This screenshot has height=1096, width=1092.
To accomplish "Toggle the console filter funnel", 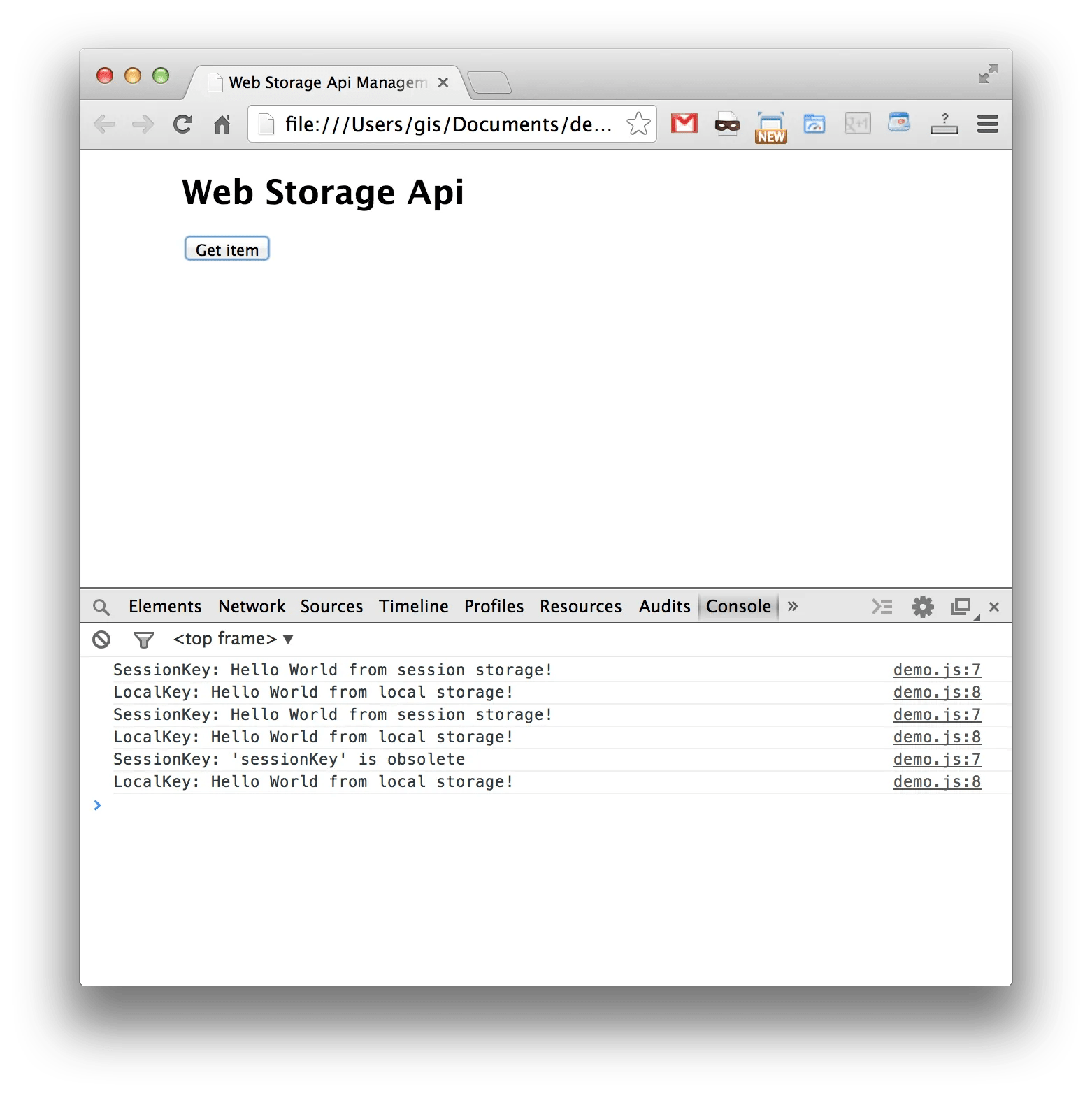I will [x=143, y=639].
